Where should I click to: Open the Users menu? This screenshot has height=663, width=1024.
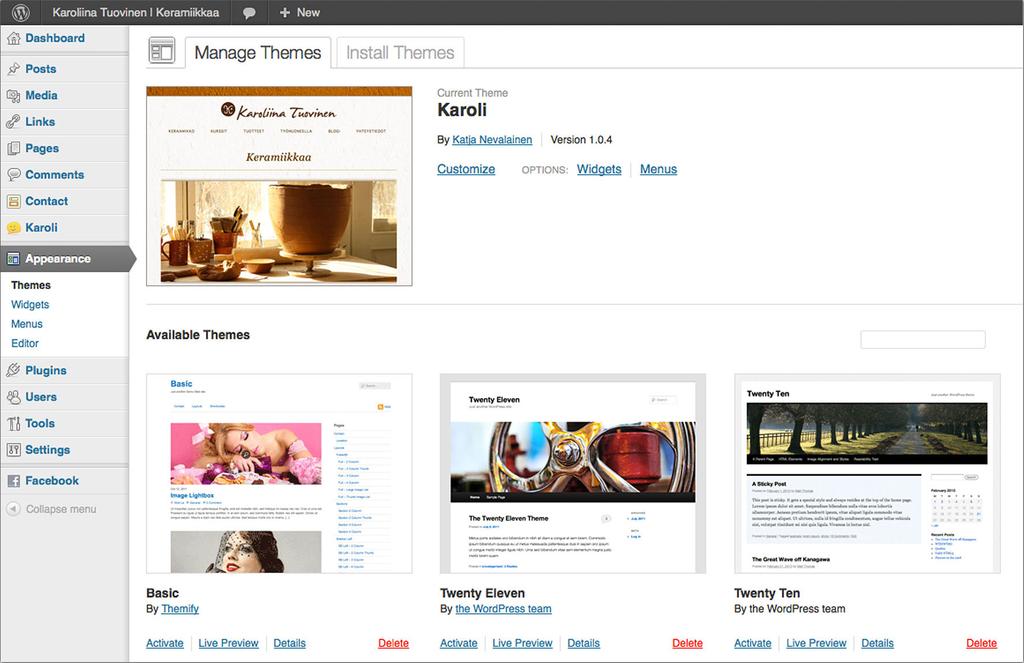pos(41,397)
